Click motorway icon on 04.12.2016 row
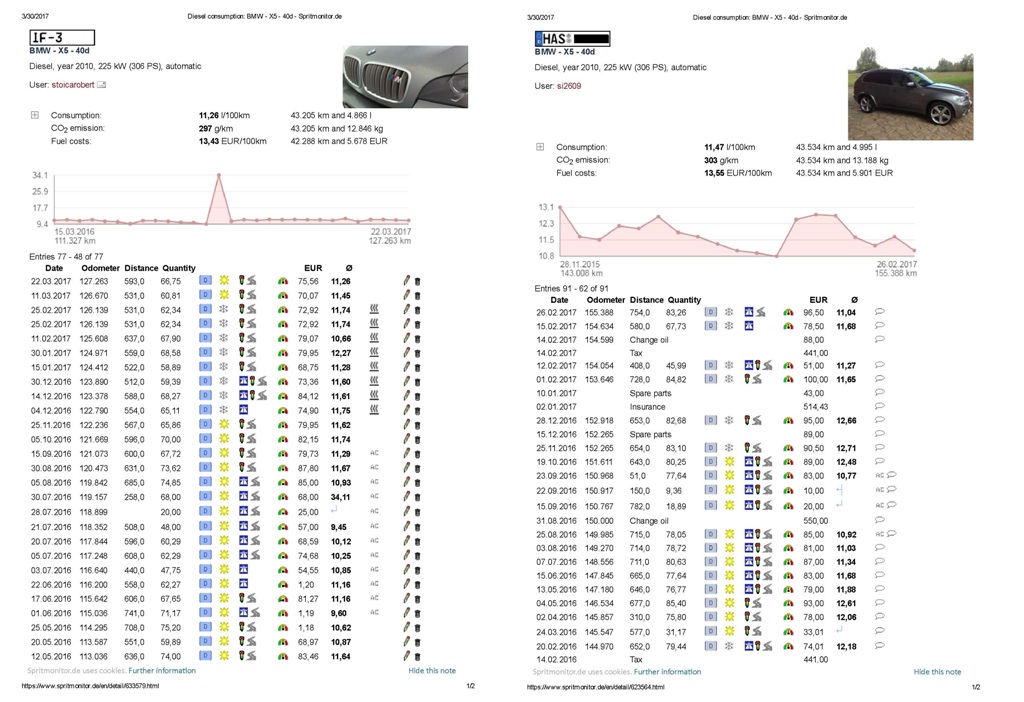This screenshot has width=1024, height=702. 243,410
